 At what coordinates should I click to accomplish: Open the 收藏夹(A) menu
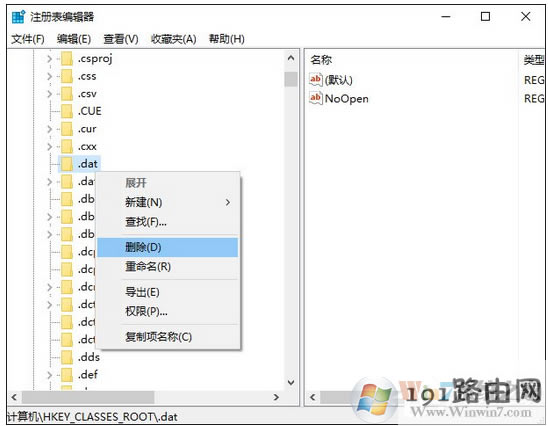(x=174, y=39)
